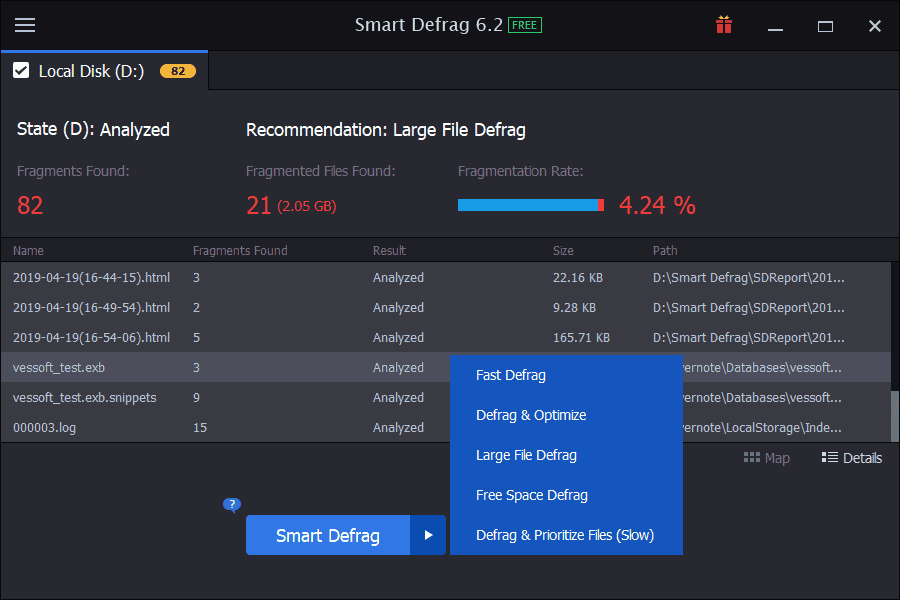Sort by Path column header

point(665,250)
